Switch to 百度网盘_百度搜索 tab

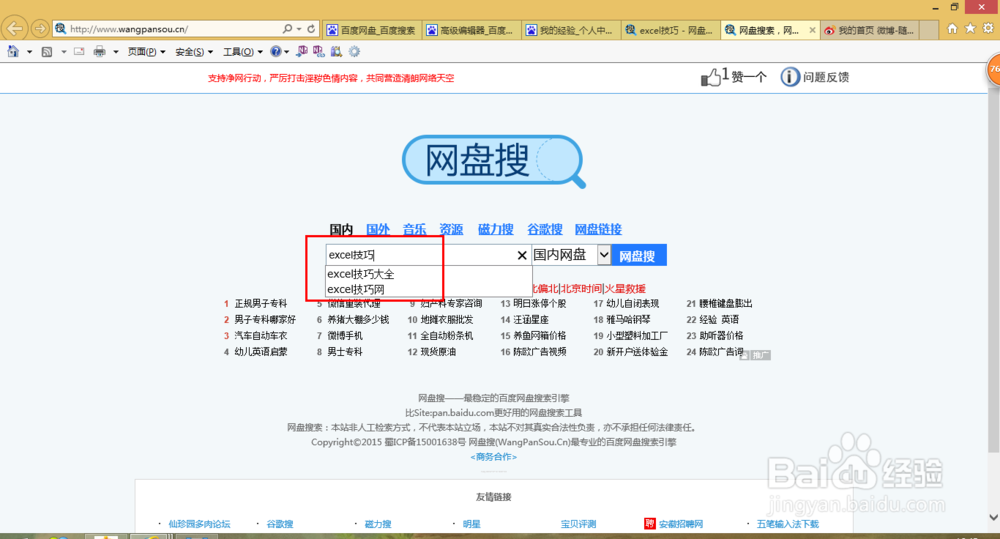[x=372, y=30]
